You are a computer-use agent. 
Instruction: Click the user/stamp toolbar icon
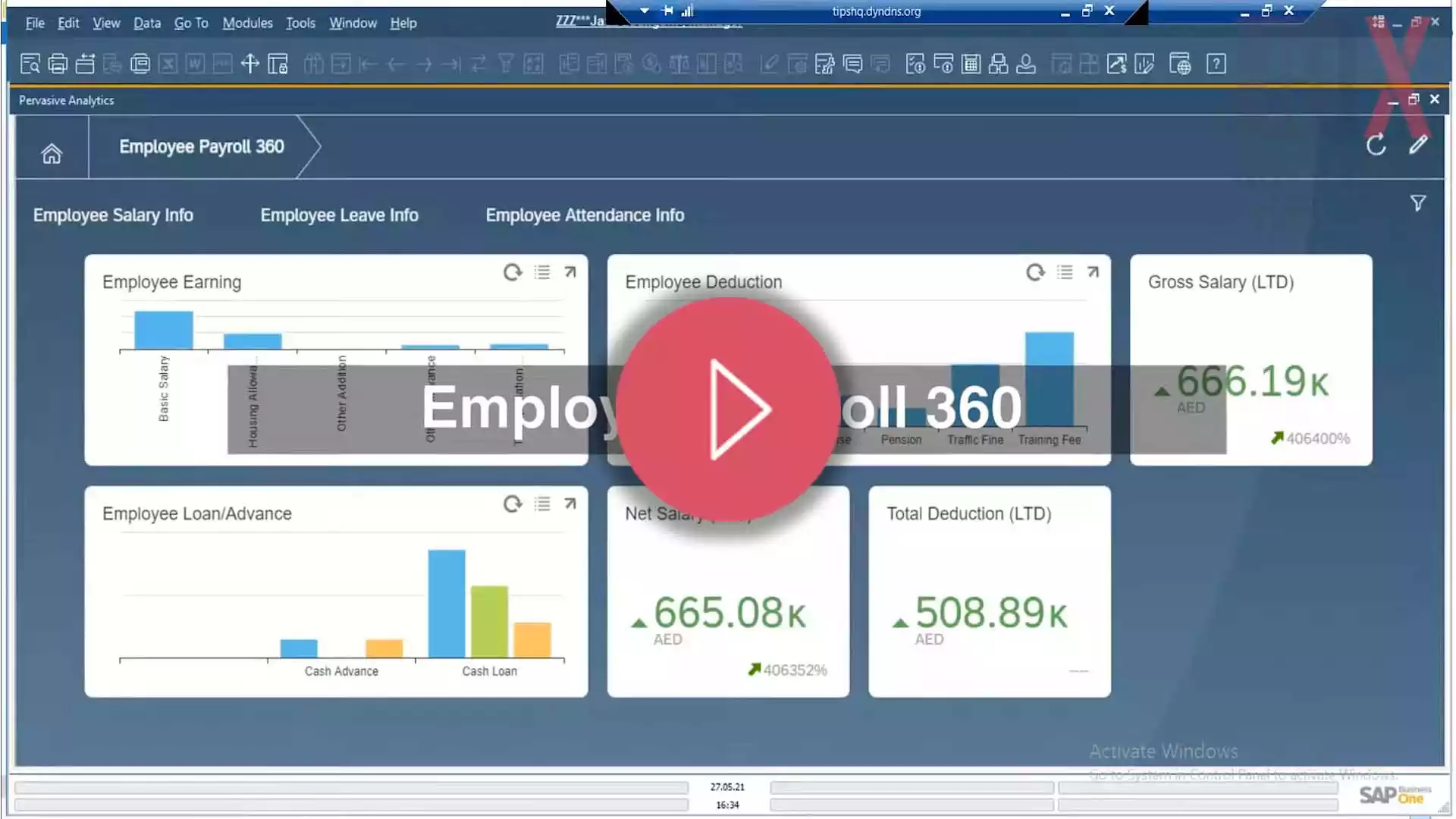pos(1026,64)
